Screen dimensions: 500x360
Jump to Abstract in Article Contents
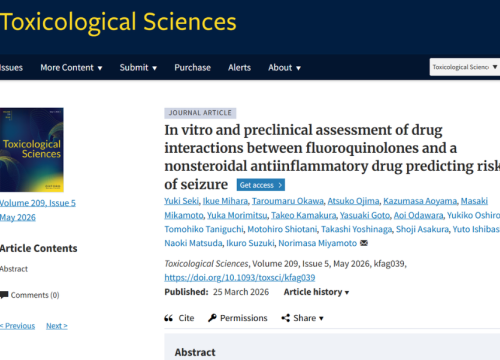coord(14,269)
